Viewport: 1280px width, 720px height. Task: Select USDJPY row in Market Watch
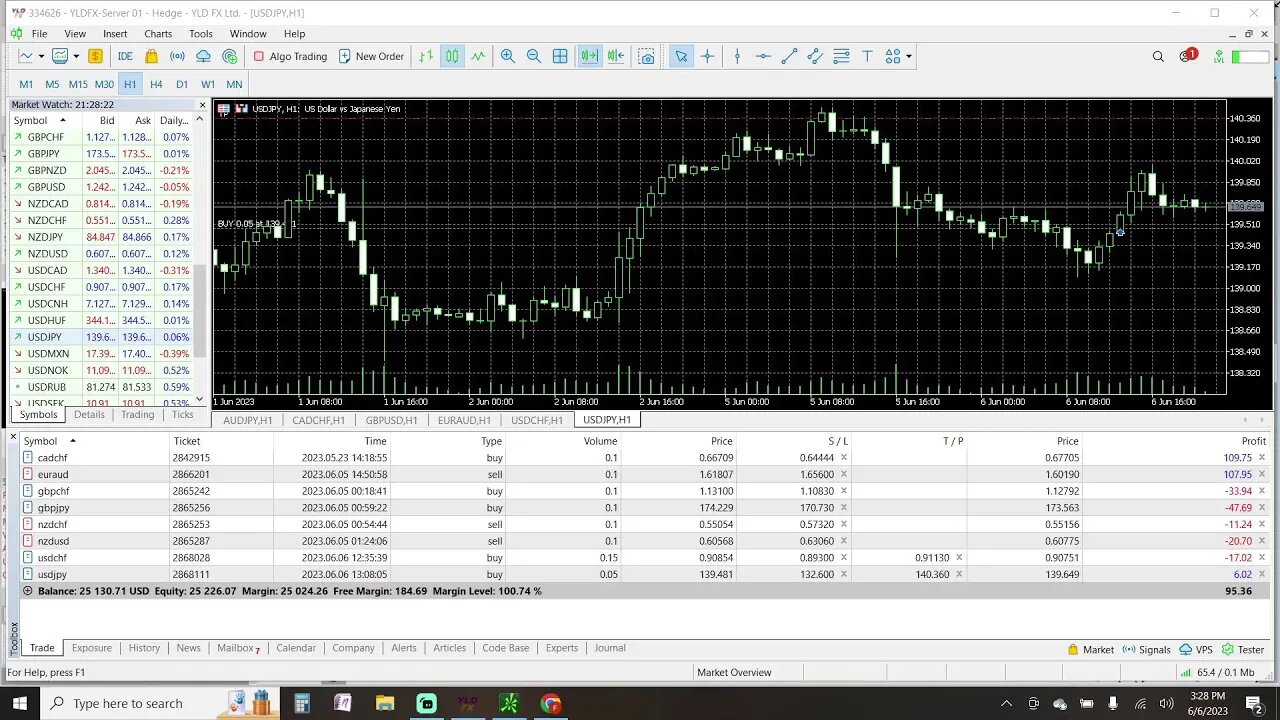[101, 337]
